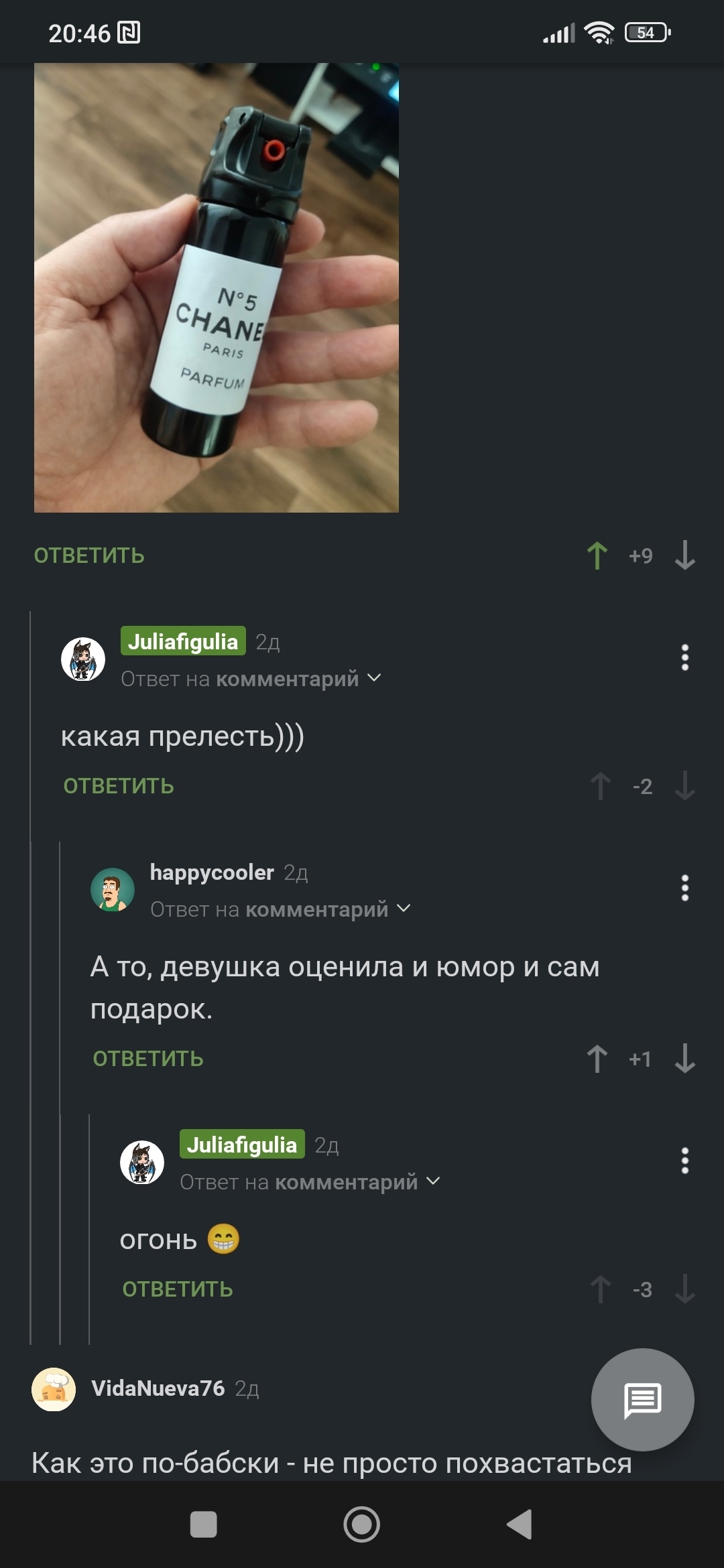Tap ОТВЕТИТЬ below the Chanel photo
This screenshot has height=1568, width=724.
[89, 556]
